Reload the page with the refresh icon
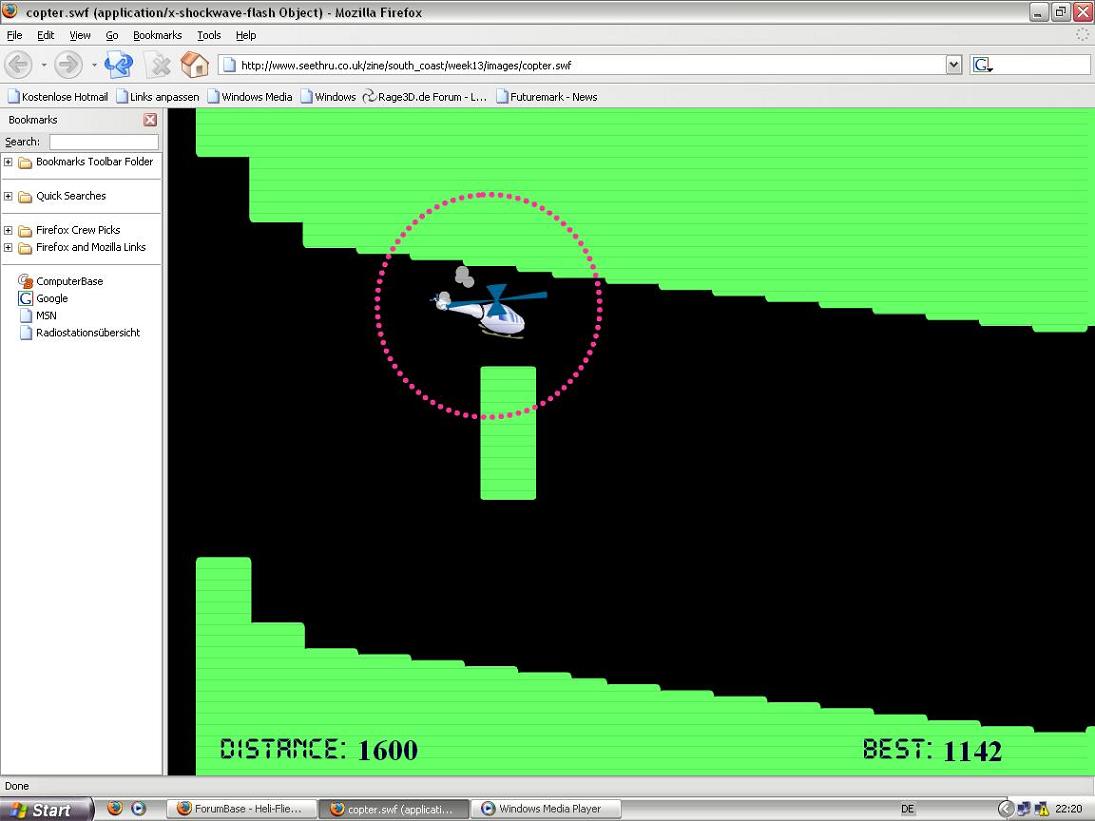This screenshot has height=821, width=1095. point(119,65)
